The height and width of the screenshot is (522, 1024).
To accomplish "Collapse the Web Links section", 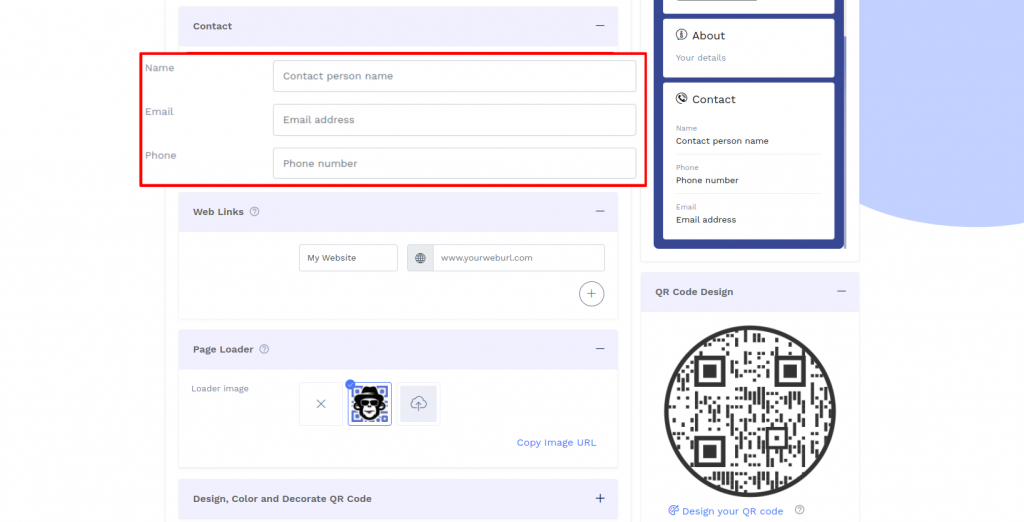I will click(599, 212).
